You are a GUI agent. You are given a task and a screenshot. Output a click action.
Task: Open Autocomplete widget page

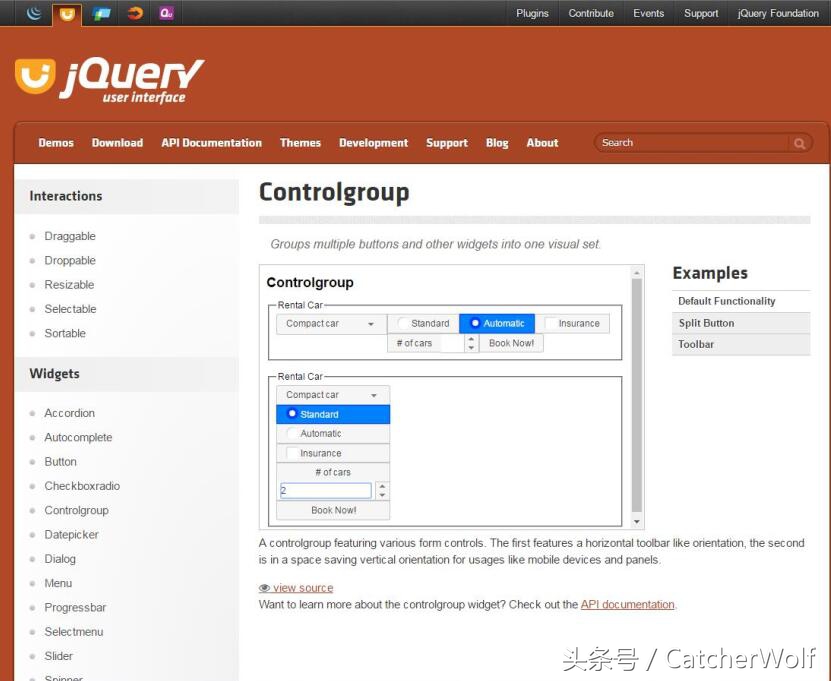(78, 438)
